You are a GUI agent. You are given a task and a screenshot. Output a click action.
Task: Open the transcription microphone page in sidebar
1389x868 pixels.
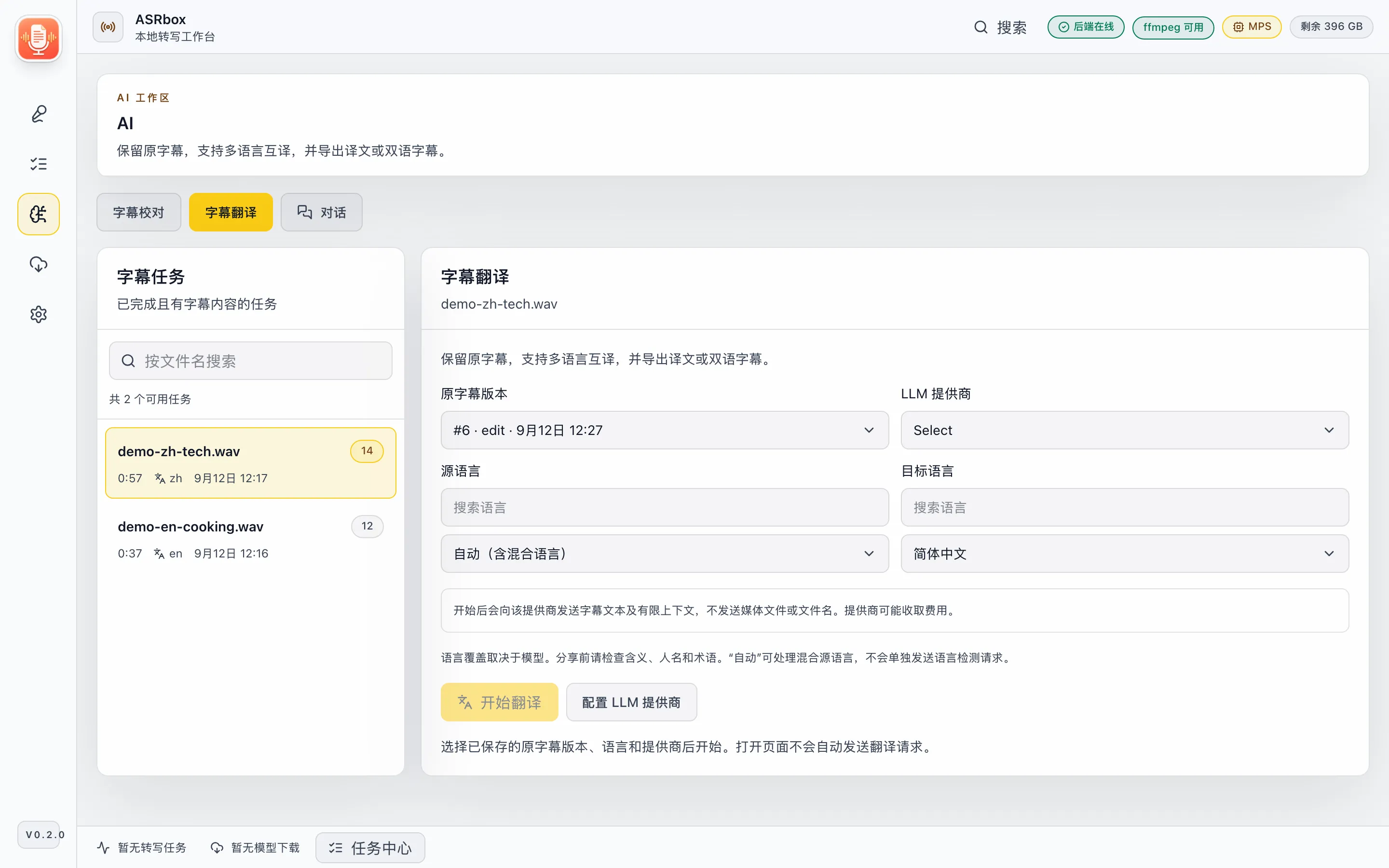point(39,114)
